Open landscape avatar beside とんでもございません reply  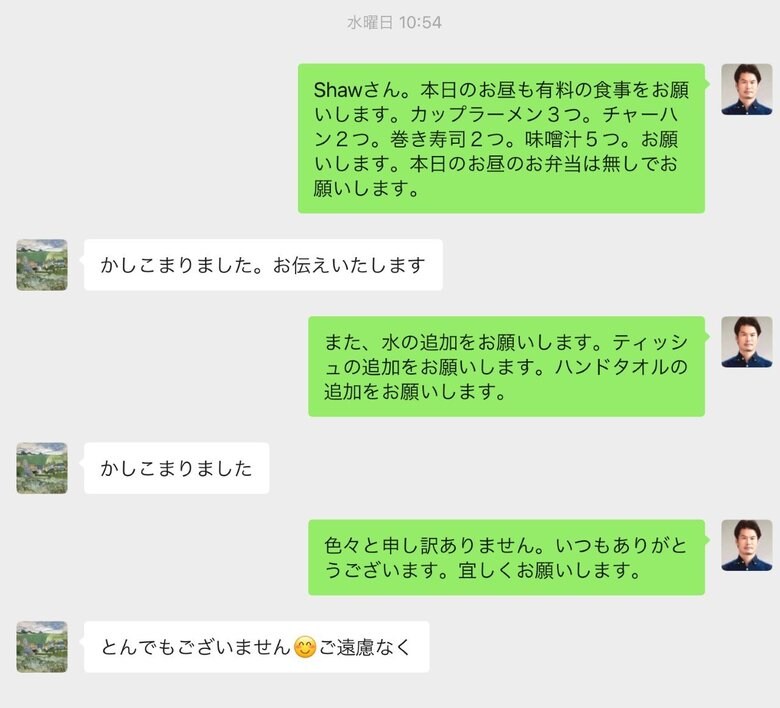pos(42,647)
